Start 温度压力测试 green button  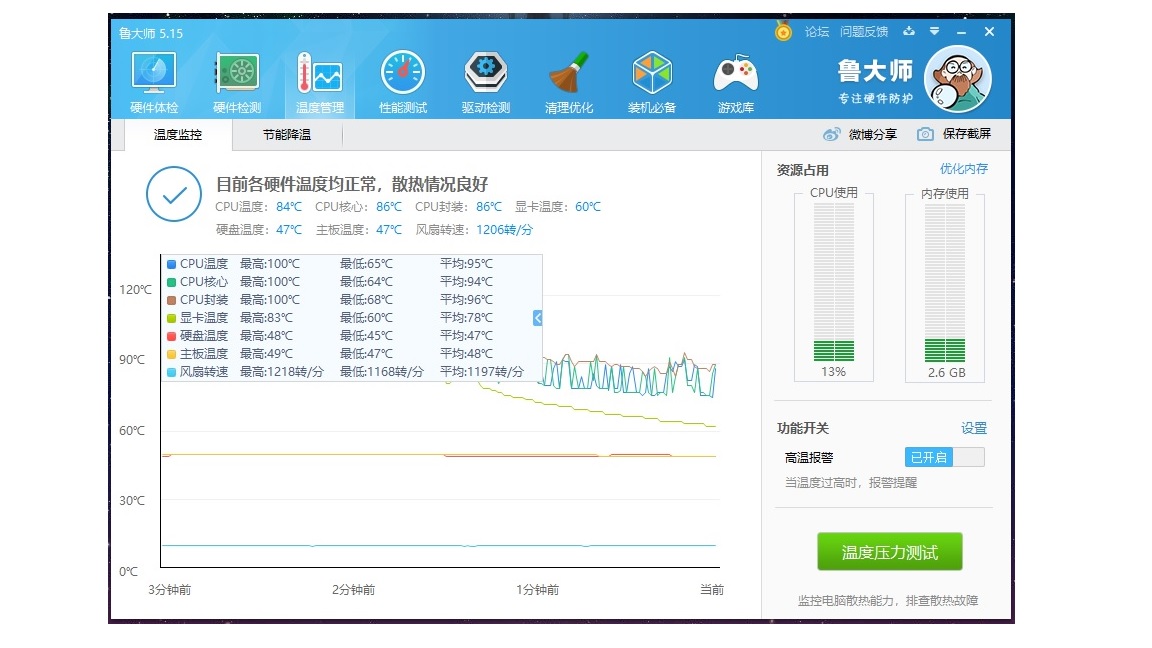click(x=890, y=552)
